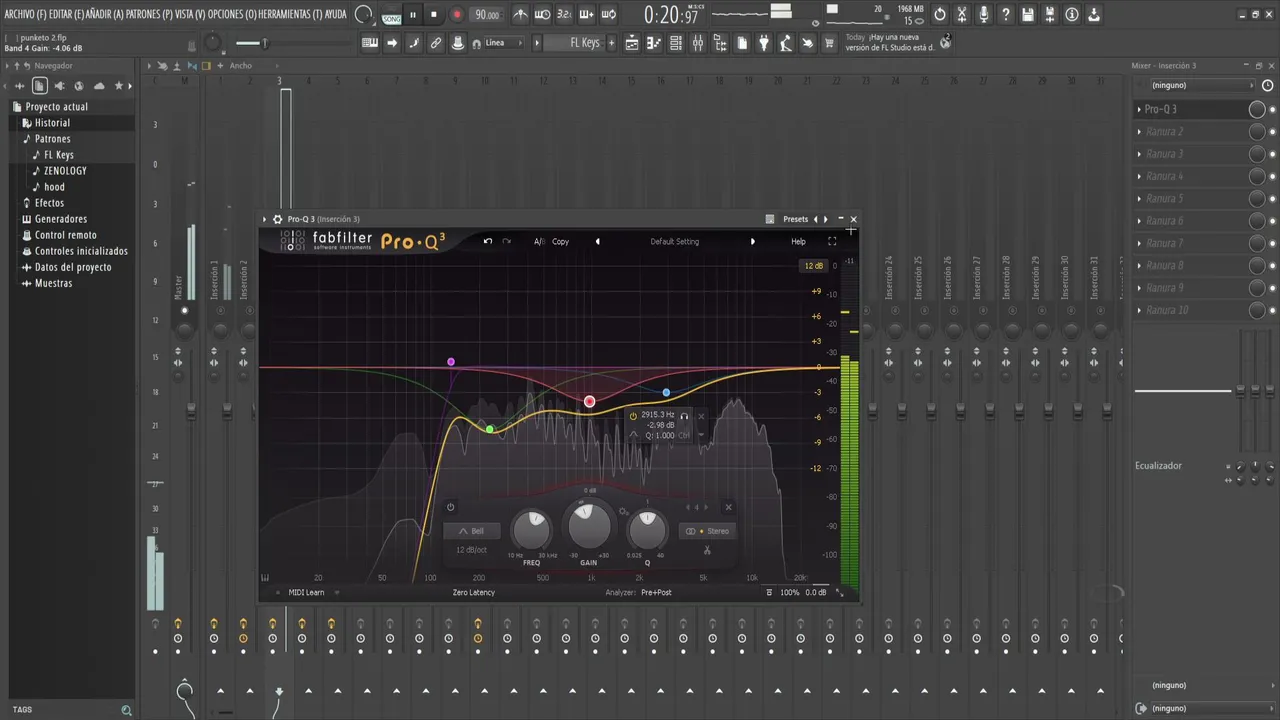Click Copy in Pro-Q 3 header
1280x720 pixels.
561,241
